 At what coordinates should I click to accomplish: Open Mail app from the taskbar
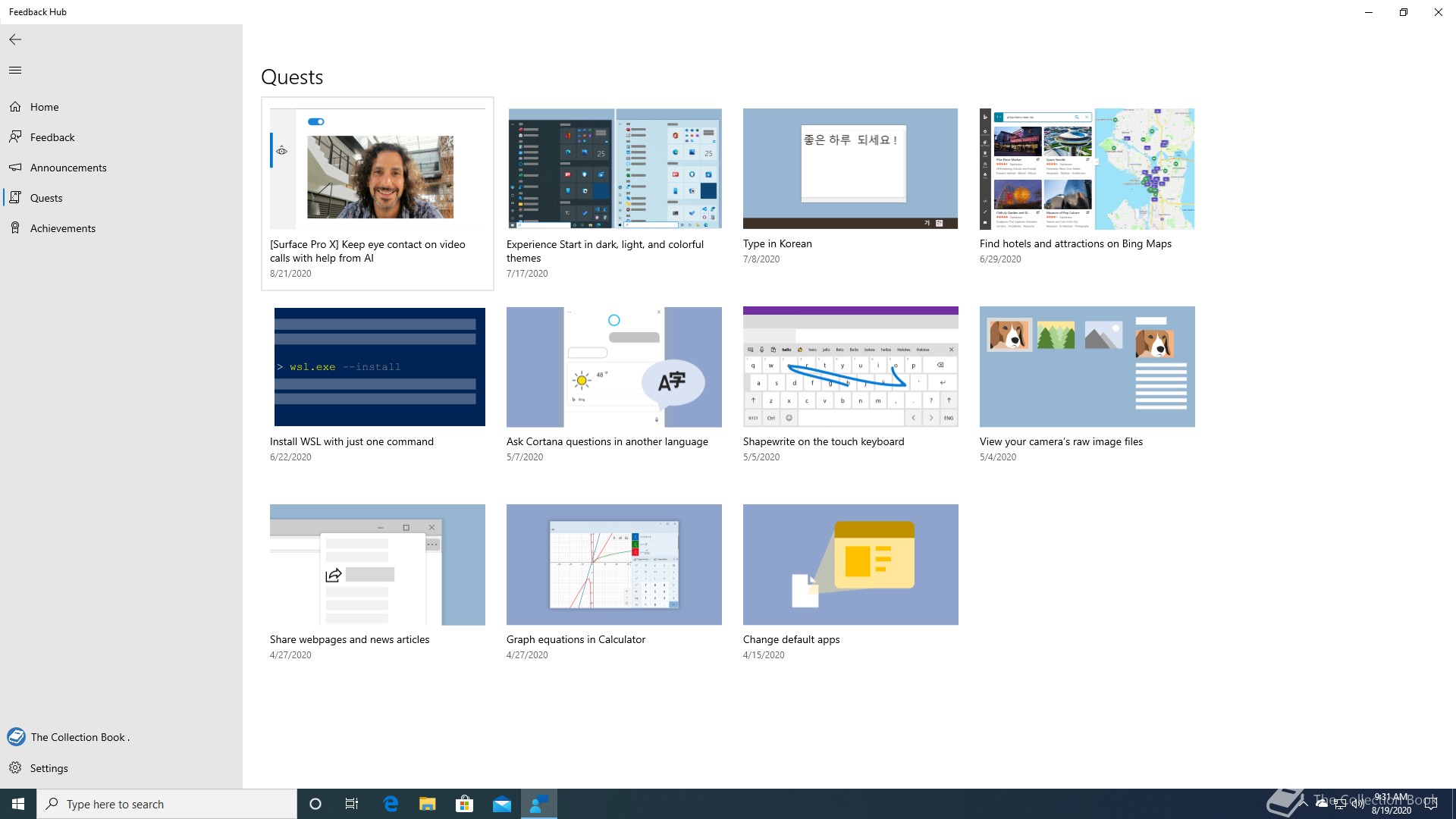[x=501, y=804]
